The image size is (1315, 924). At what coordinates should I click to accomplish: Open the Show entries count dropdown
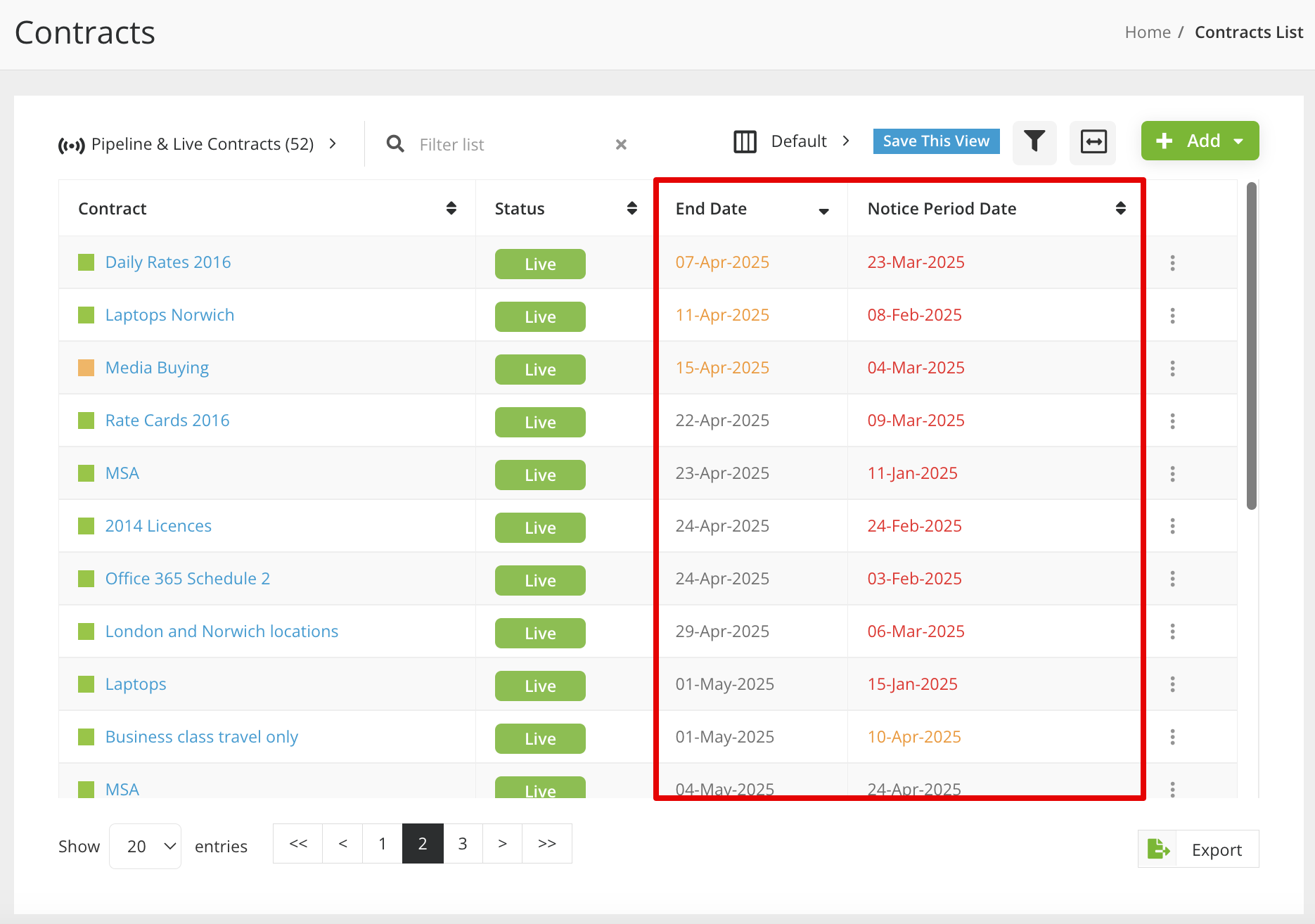pos(146,846)
